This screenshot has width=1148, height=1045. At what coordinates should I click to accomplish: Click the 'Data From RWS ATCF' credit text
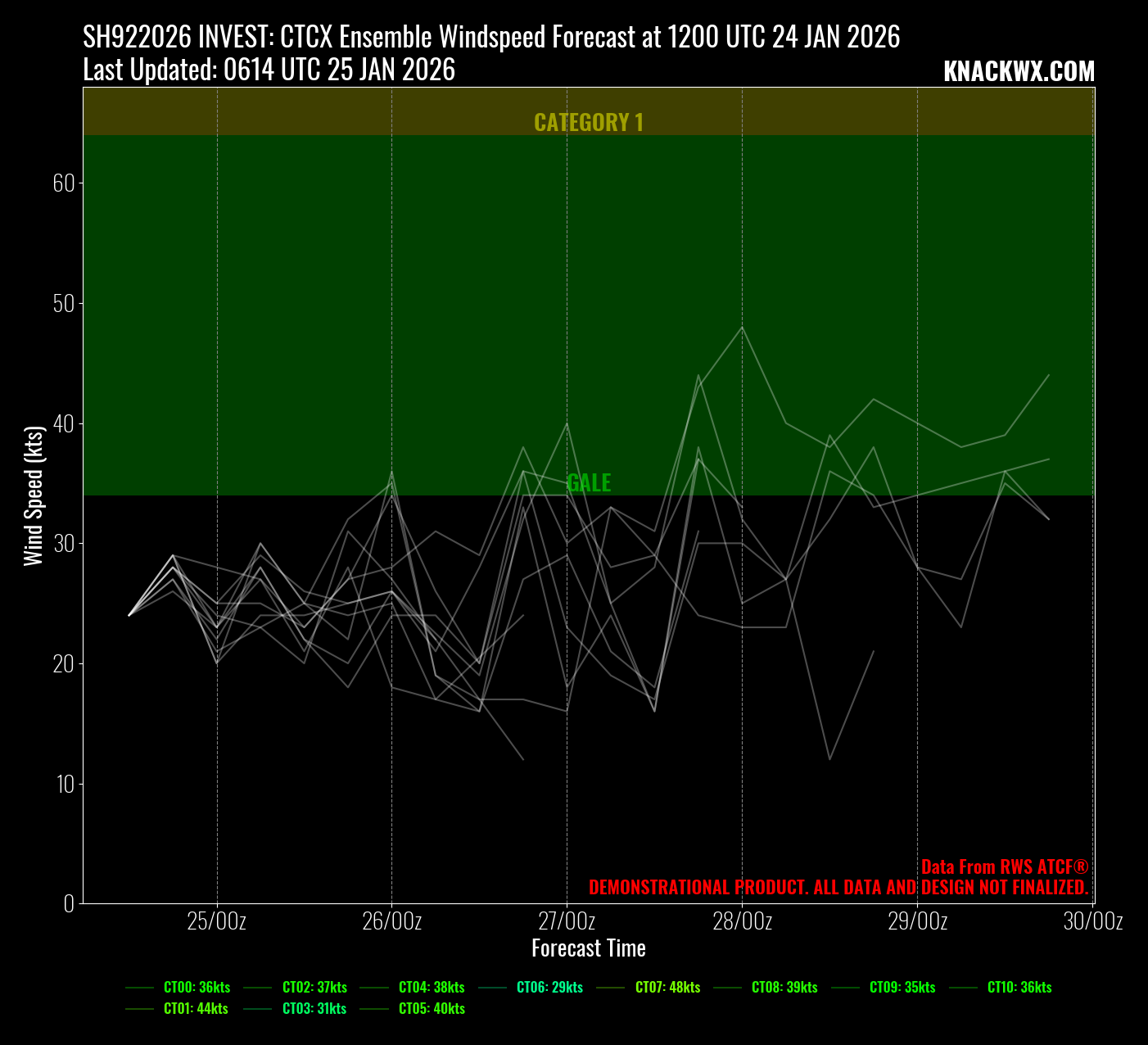1005,867
